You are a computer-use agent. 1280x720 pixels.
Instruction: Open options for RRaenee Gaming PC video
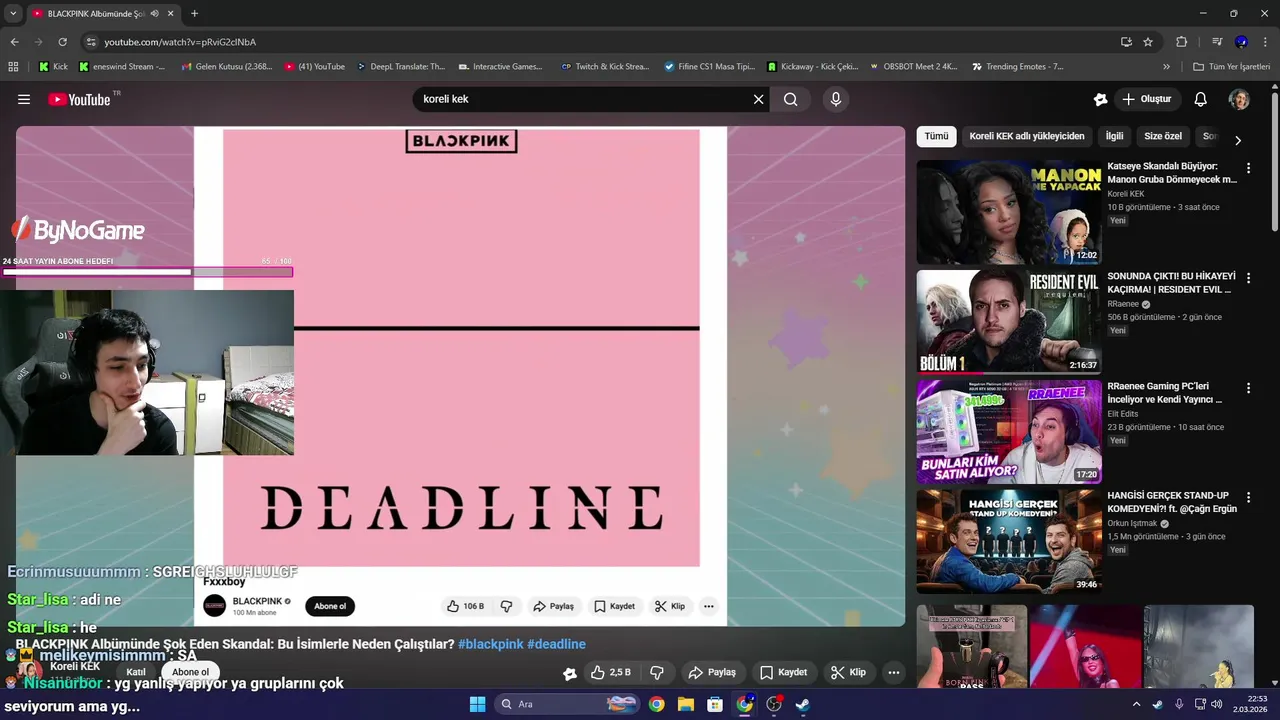[1248, 388]
